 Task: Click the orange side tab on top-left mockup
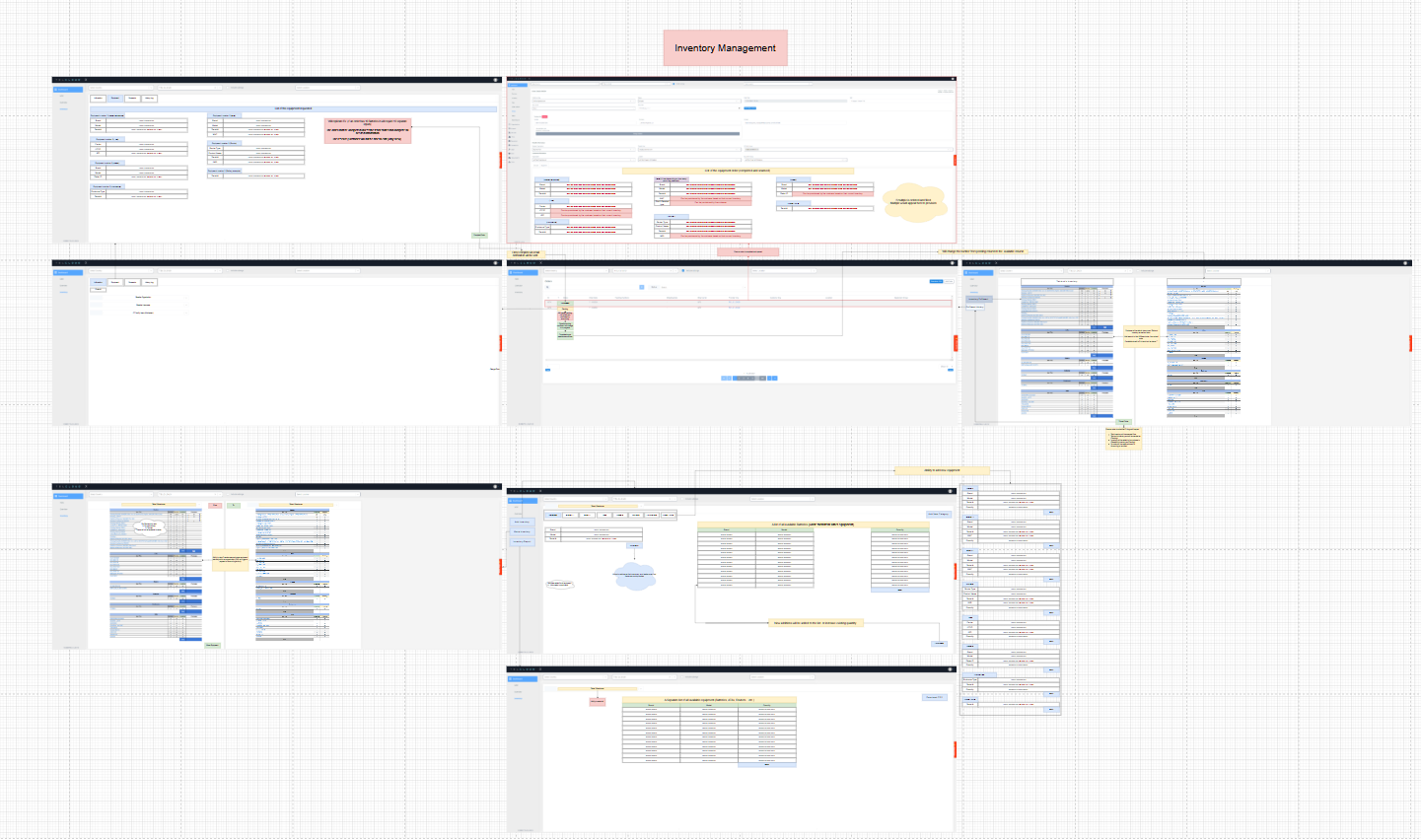(x=500, y=160)
